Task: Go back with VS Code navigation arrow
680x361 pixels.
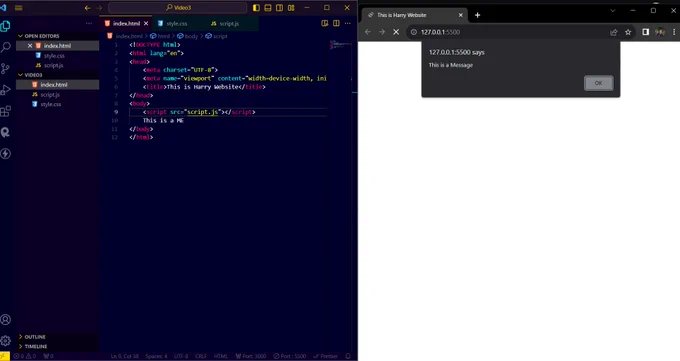Action: pos(88,8)
